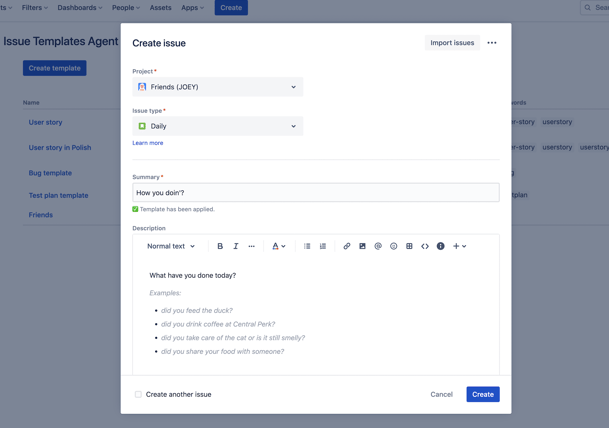
Task: Click 'What have you done today?' text
Action: click(x=193, y=275)
